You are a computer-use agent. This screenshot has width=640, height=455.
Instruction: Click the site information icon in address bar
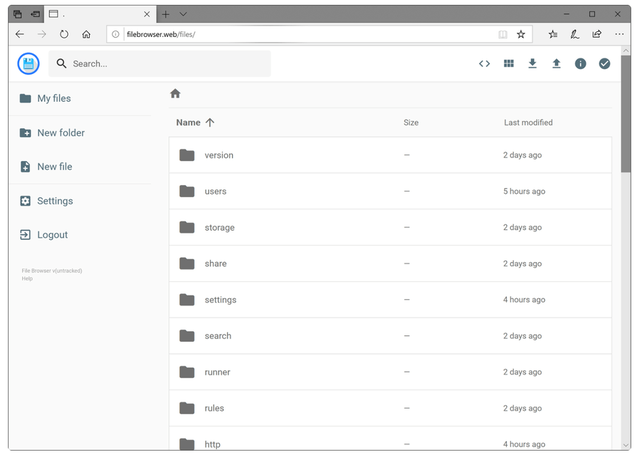pyautogui.click(x=116, y=34)
